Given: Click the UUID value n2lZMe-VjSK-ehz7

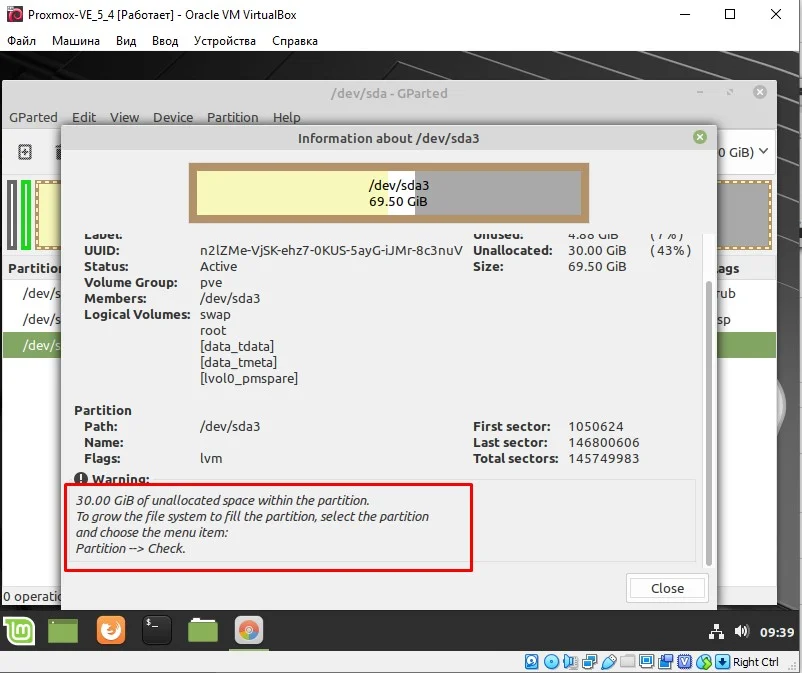Looking at the screenshot, I should pos(331,251).
